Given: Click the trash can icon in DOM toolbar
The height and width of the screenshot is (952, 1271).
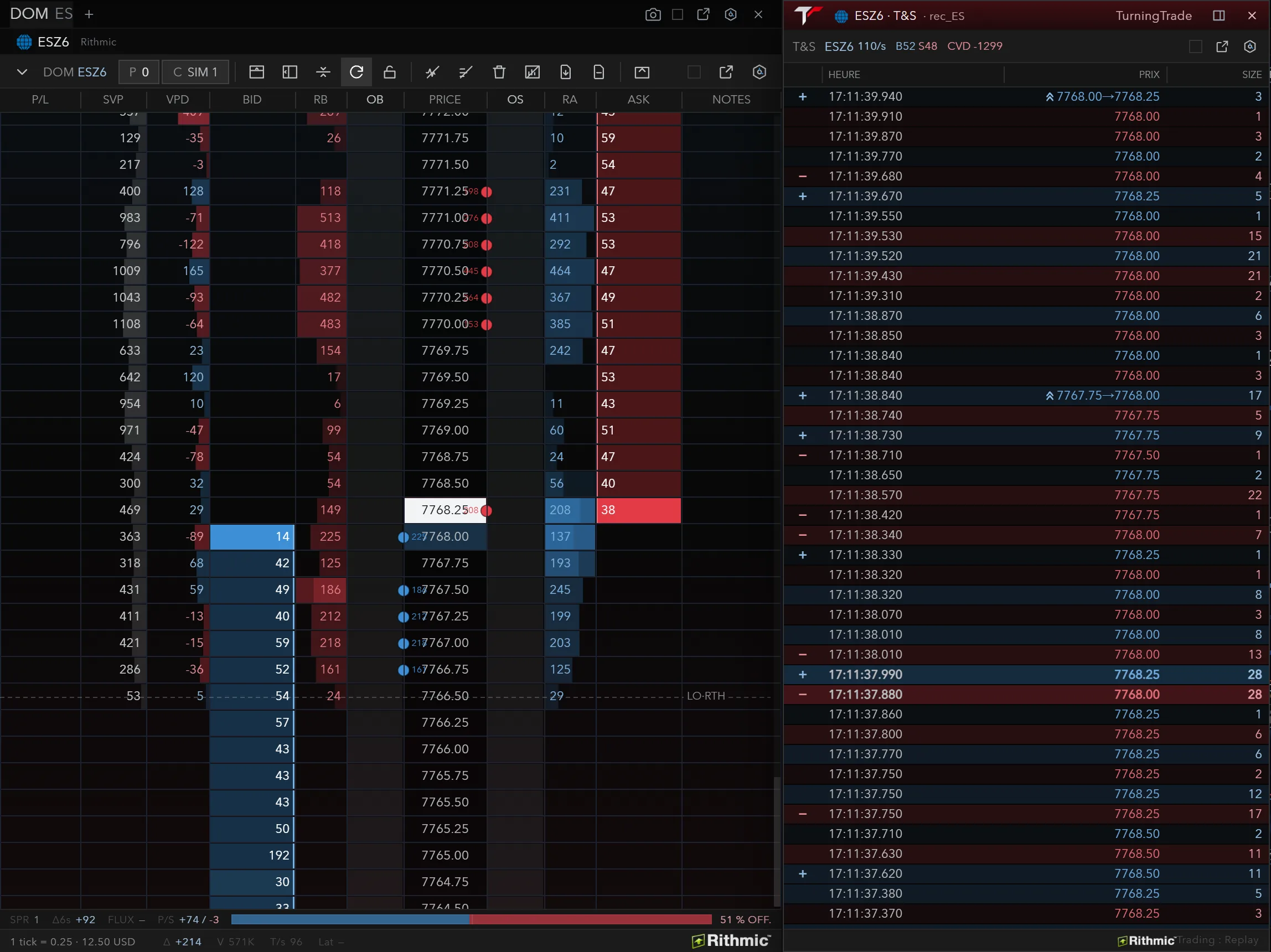Looking at the screenshot, I should [499, 72].
